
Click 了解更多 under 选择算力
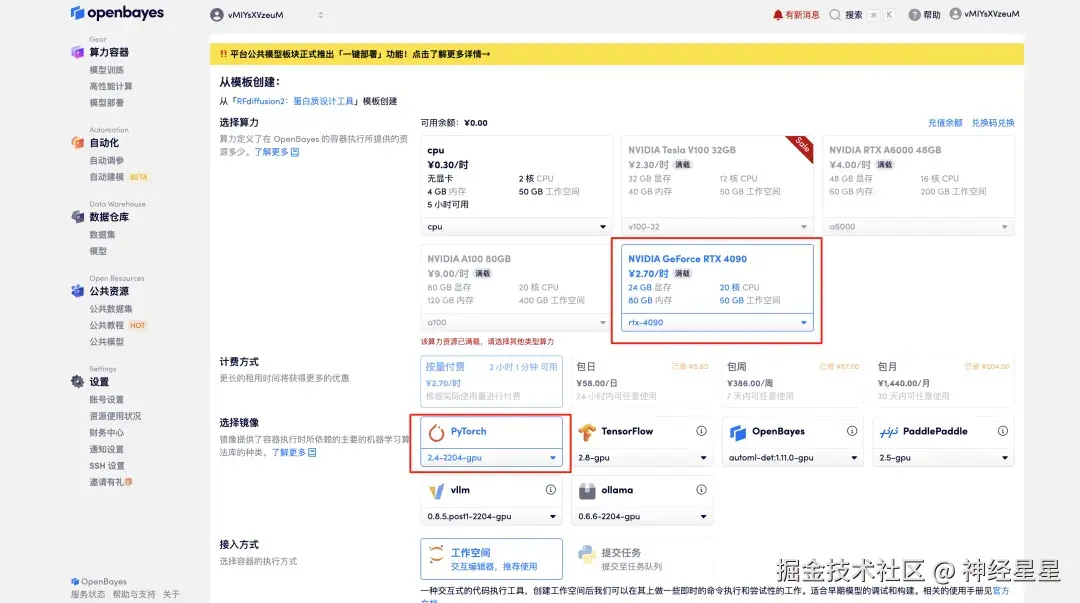tap(276, 152)
